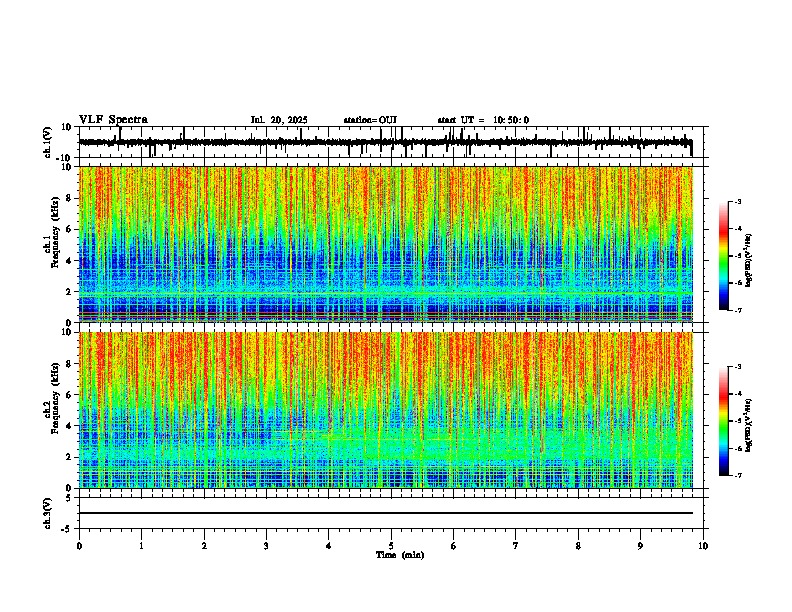Click ch.2 "Frequency (kHz)" axis label

55,397
